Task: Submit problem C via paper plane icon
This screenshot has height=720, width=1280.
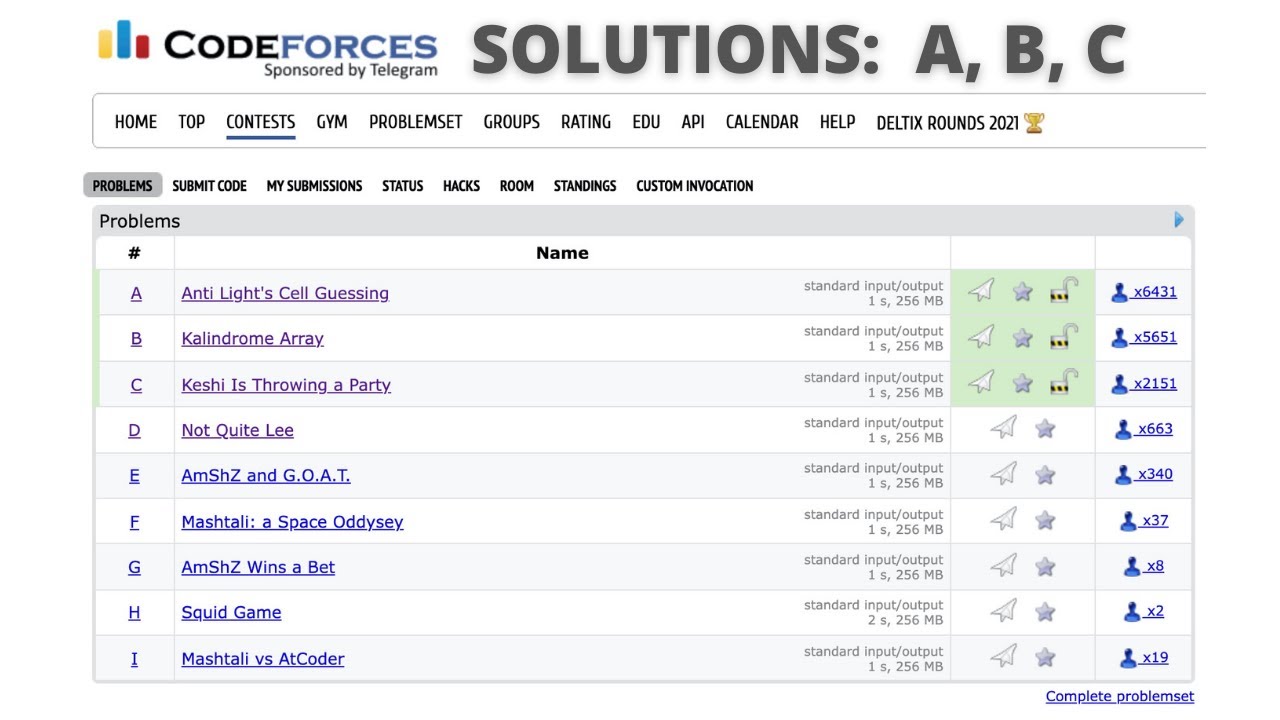Action: (x=981, y=383)
